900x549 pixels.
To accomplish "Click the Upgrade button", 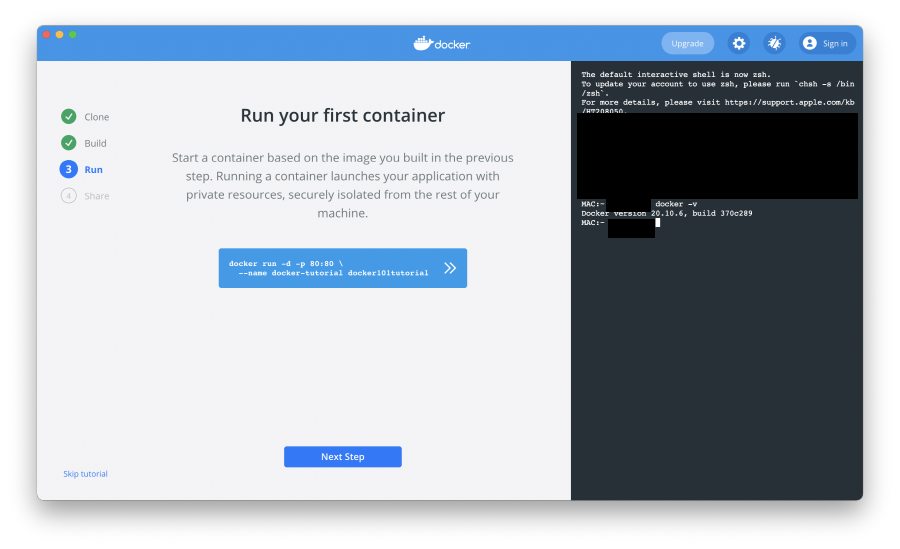I will 687,43.
